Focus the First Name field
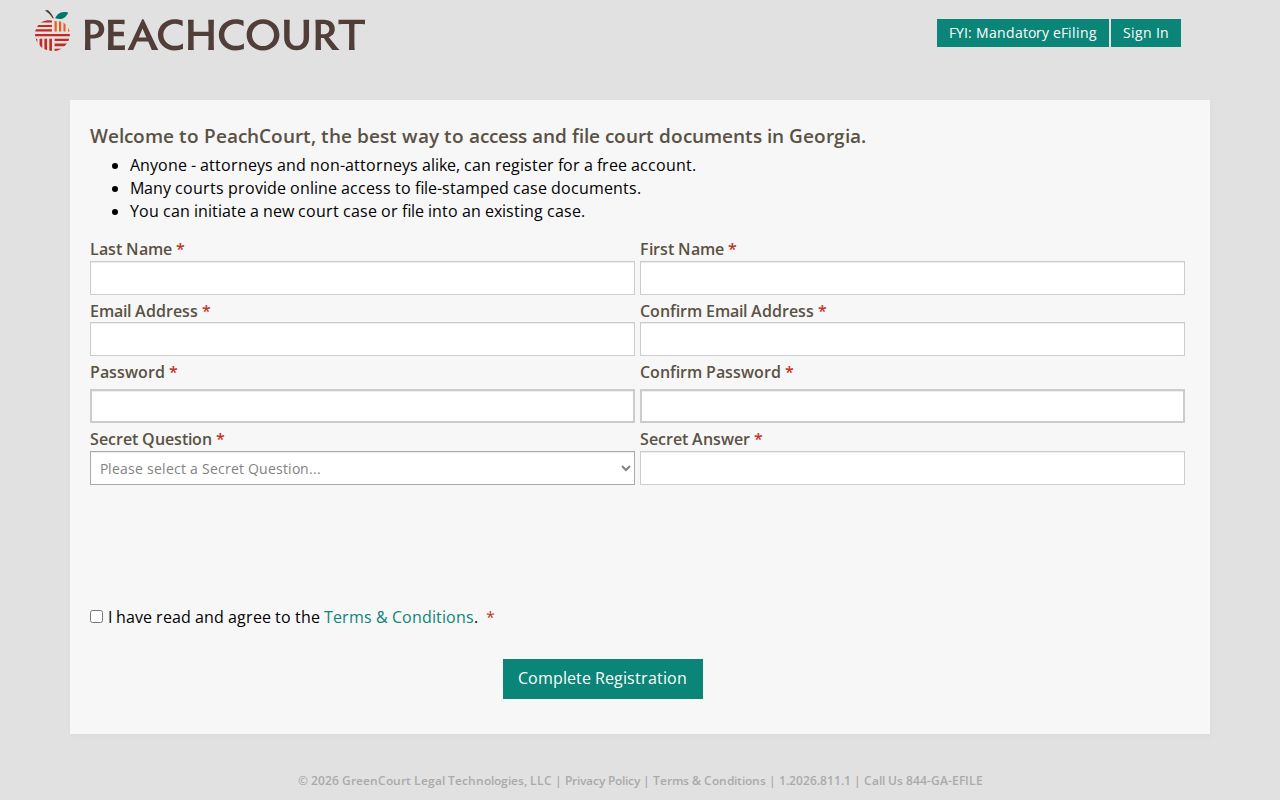The height and width of the screenshot is (800, 1280). [912, 278]
